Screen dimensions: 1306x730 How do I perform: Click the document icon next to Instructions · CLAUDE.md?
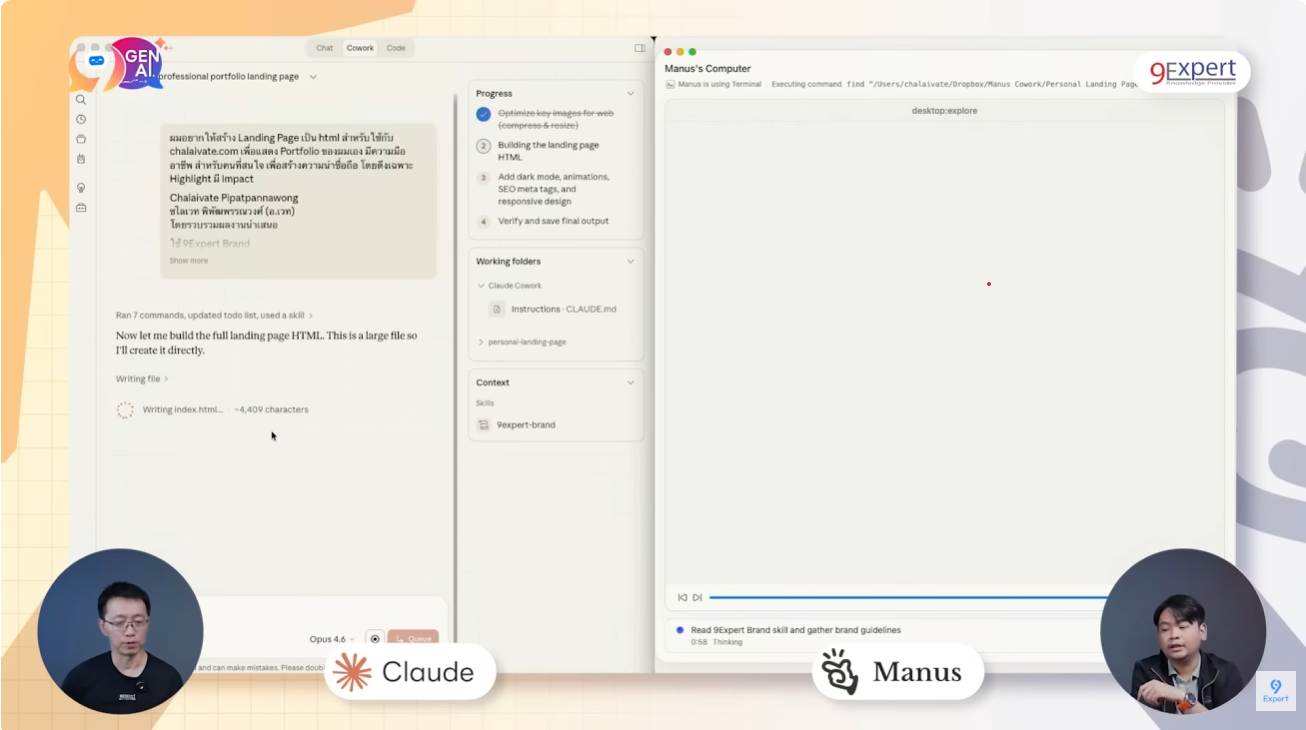497,309
